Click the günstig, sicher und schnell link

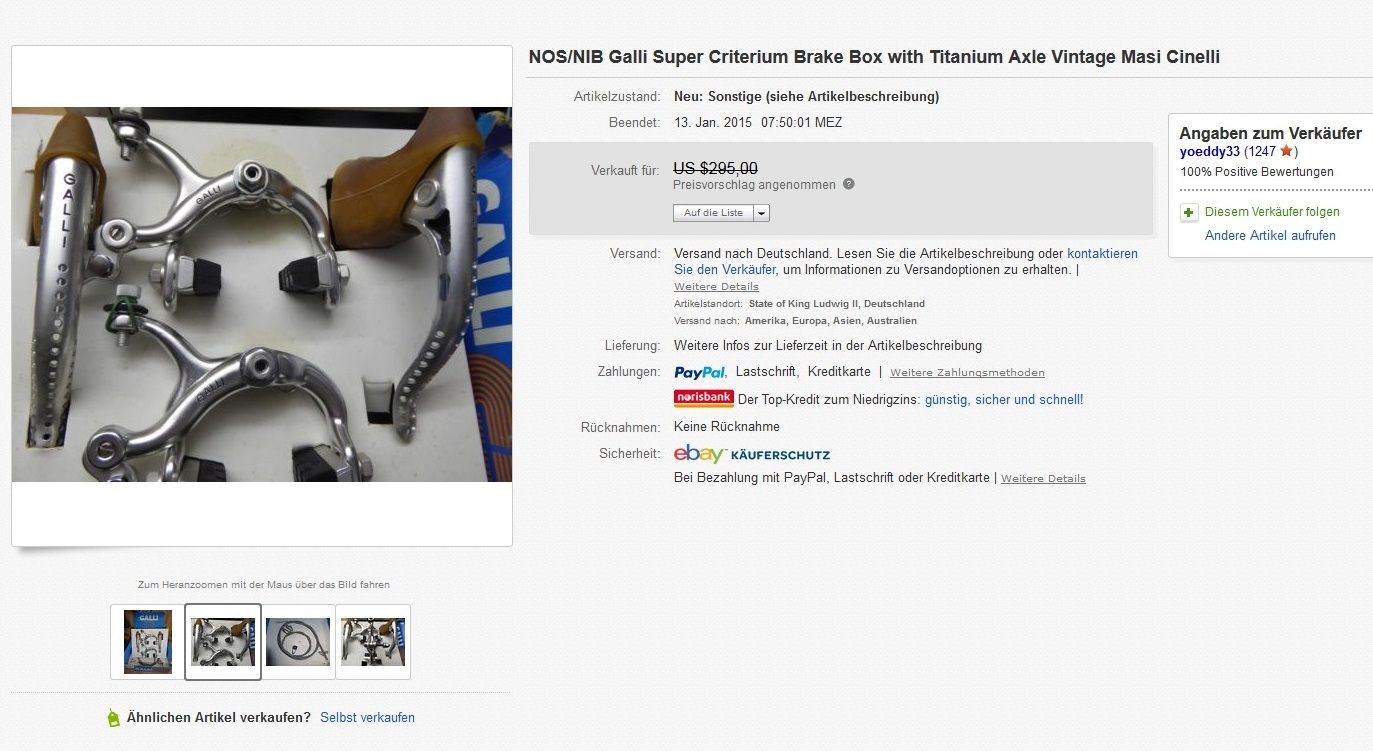coord(1003,399)
